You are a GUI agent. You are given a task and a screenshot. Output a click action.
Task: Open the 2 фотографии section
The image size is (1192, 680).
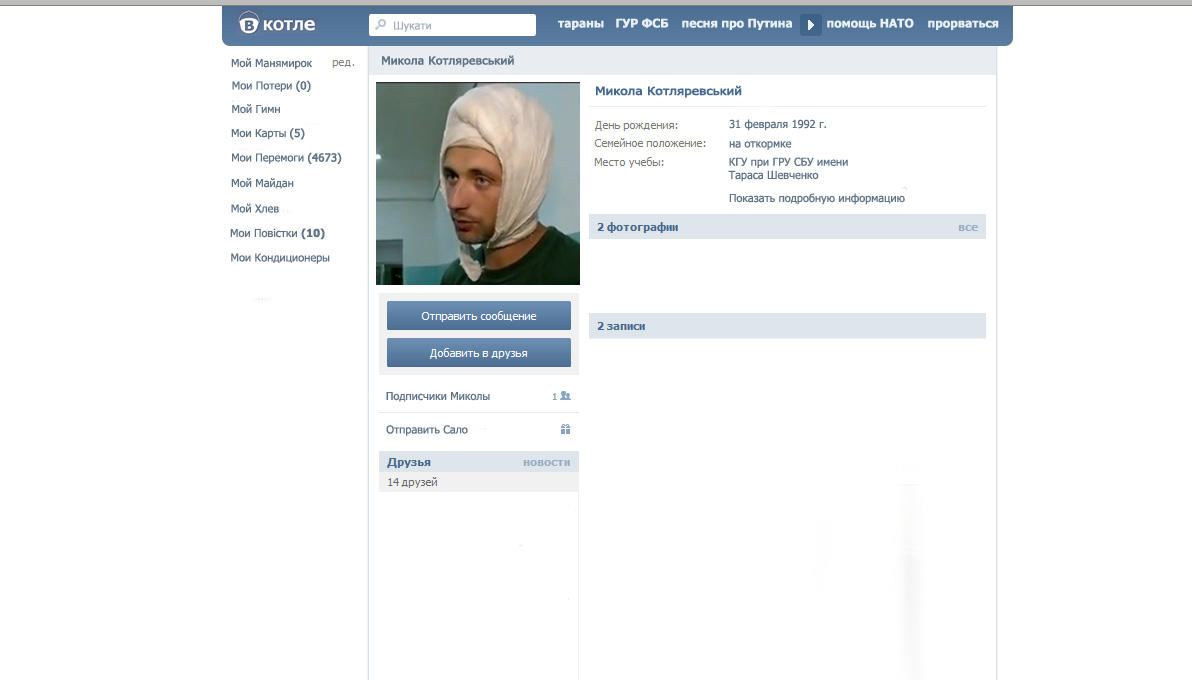637,227
